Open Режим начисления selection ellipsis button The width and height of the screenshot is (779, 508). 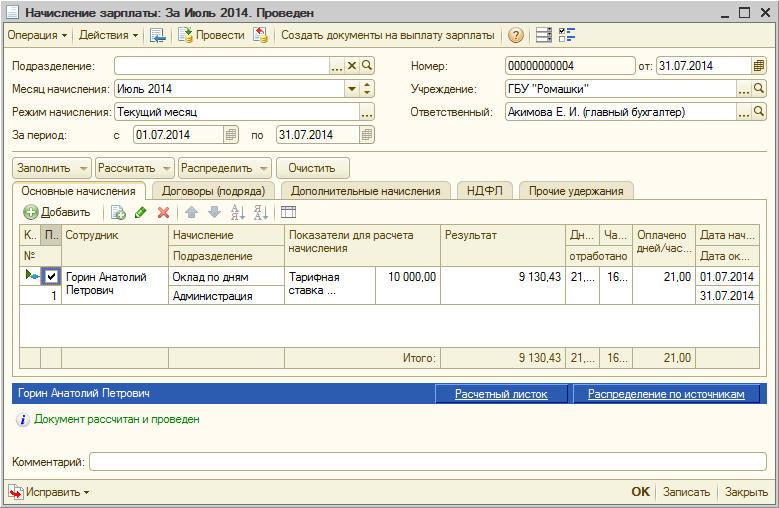click(x=367, y=112)
